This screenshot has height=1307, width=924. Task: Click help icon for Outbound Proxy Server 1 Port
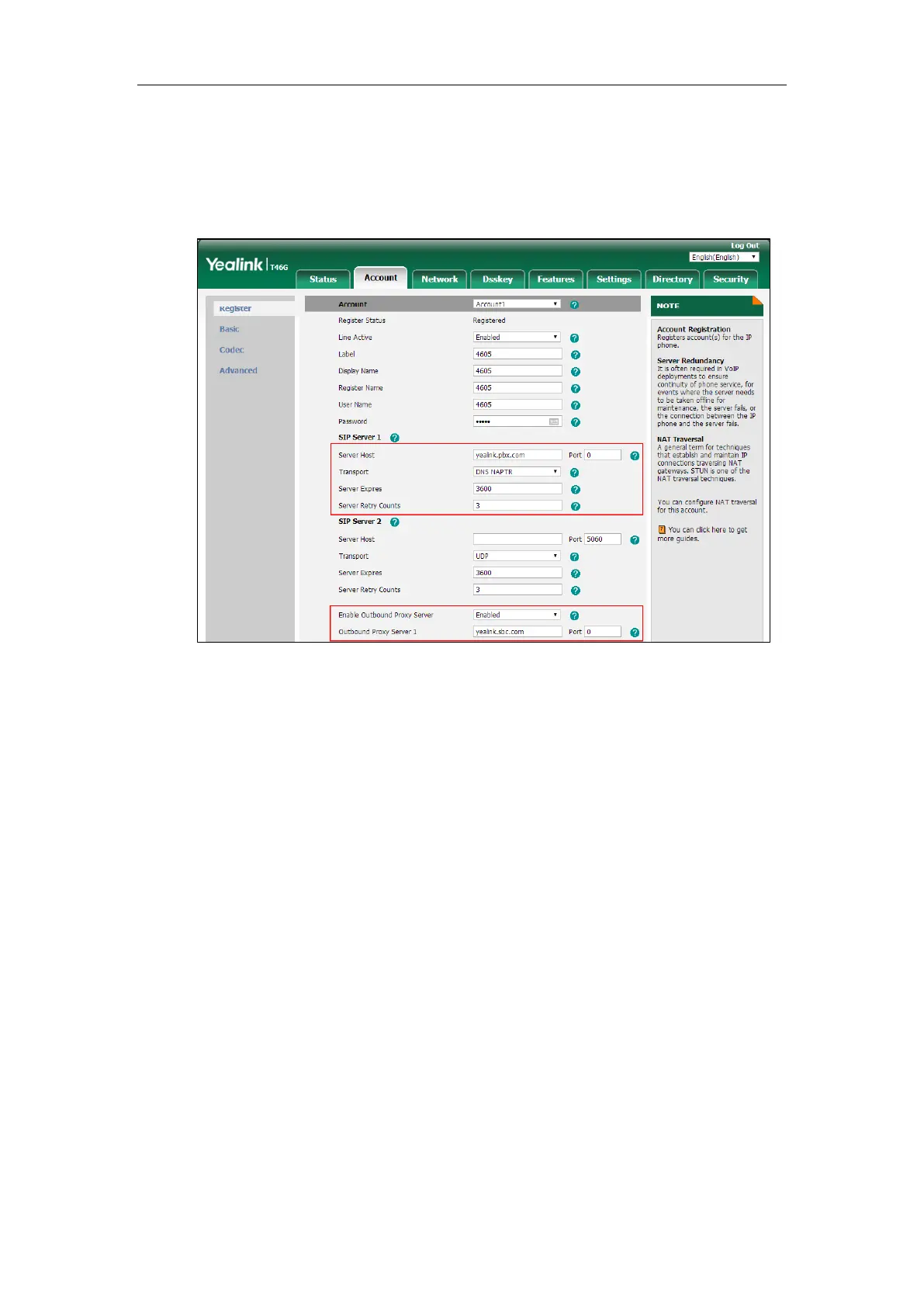[x=635, y=633]
